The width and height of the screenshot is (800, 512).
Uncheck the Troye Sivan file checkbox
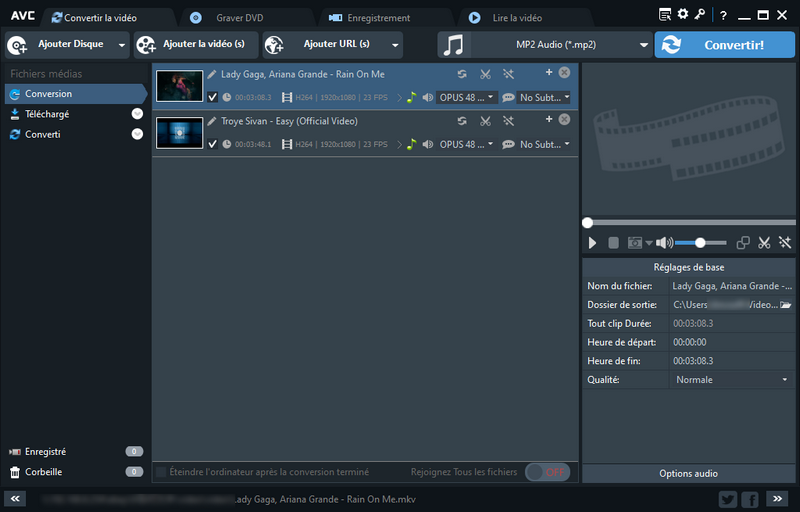click(213, 144)
